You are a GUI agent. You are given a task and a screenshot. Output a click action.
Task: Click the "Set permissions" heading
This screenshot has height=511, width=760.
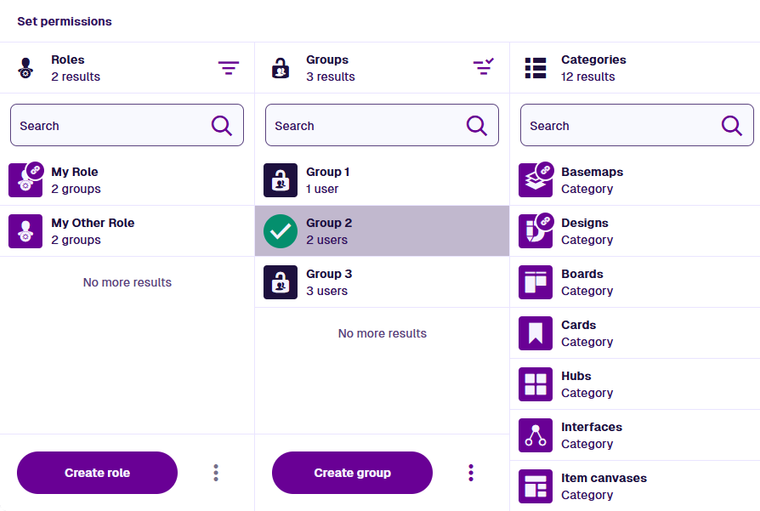click(64, 21)
